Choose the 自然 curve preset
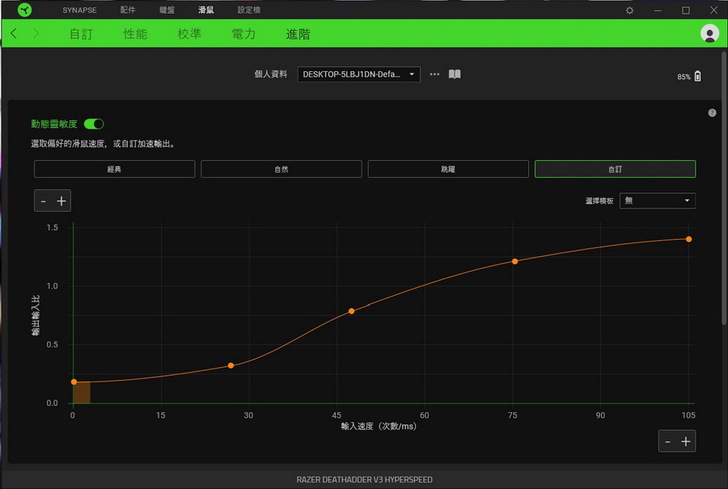Screen dimensions: 728x489 pos(281,169)
